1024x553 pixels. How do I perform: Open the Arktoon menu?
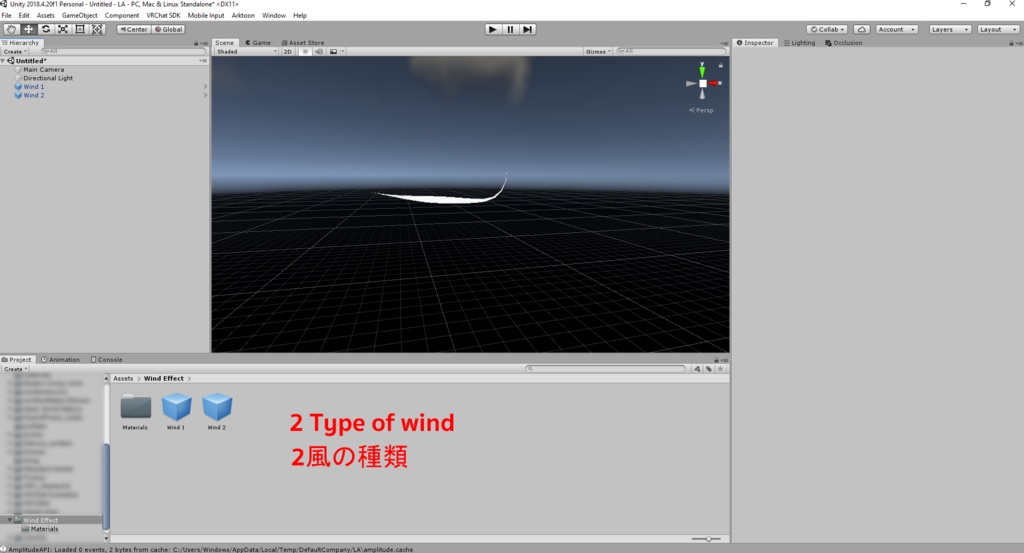pos(243,15)
